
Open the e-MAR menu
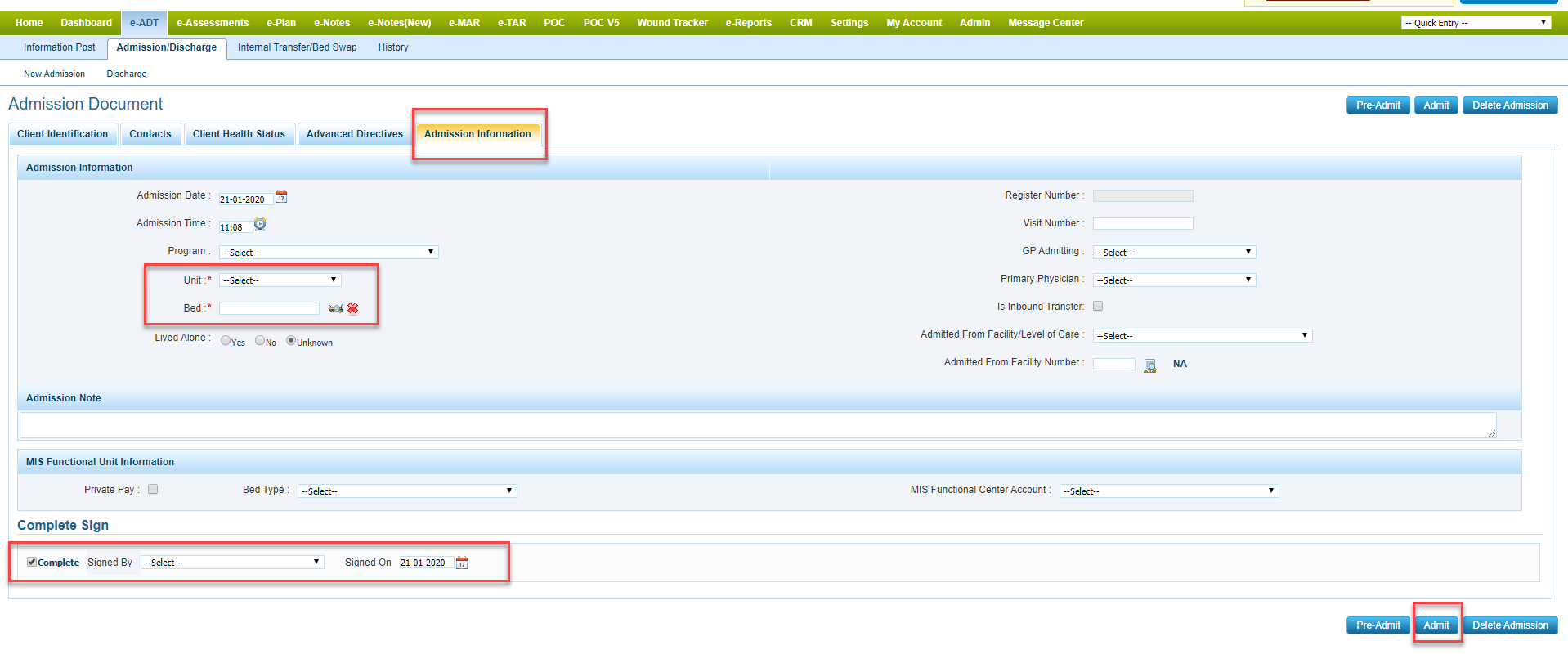[464, 23]
